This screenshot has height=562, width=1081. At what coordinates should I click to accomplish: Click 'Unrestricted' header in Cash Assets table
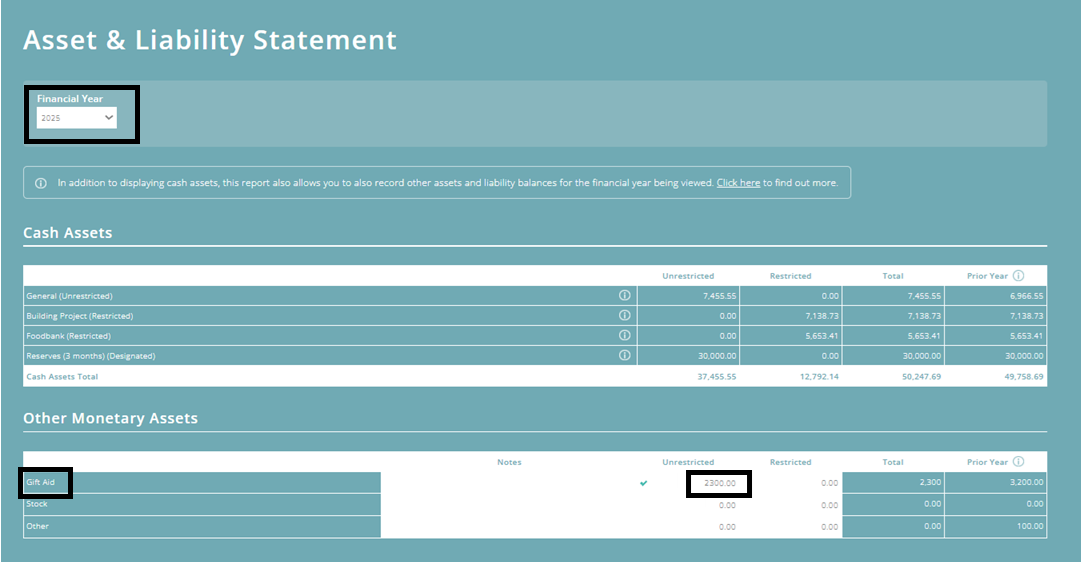pyautogui.click(x=688, y=276)
